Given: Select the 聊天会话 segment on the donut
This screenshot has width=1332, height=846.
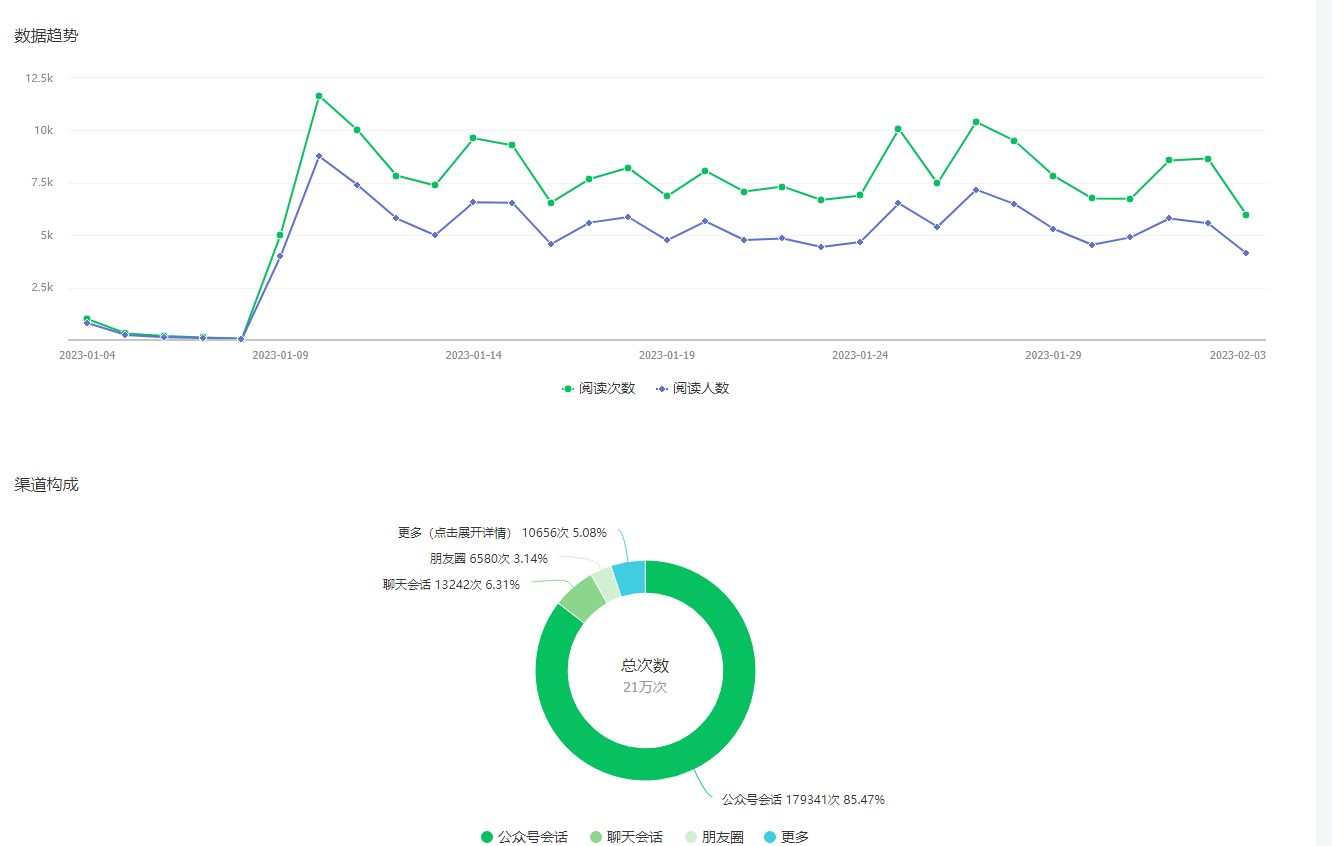Looking at the screenshot, I should pyautogui.click(x=582, y=597).
